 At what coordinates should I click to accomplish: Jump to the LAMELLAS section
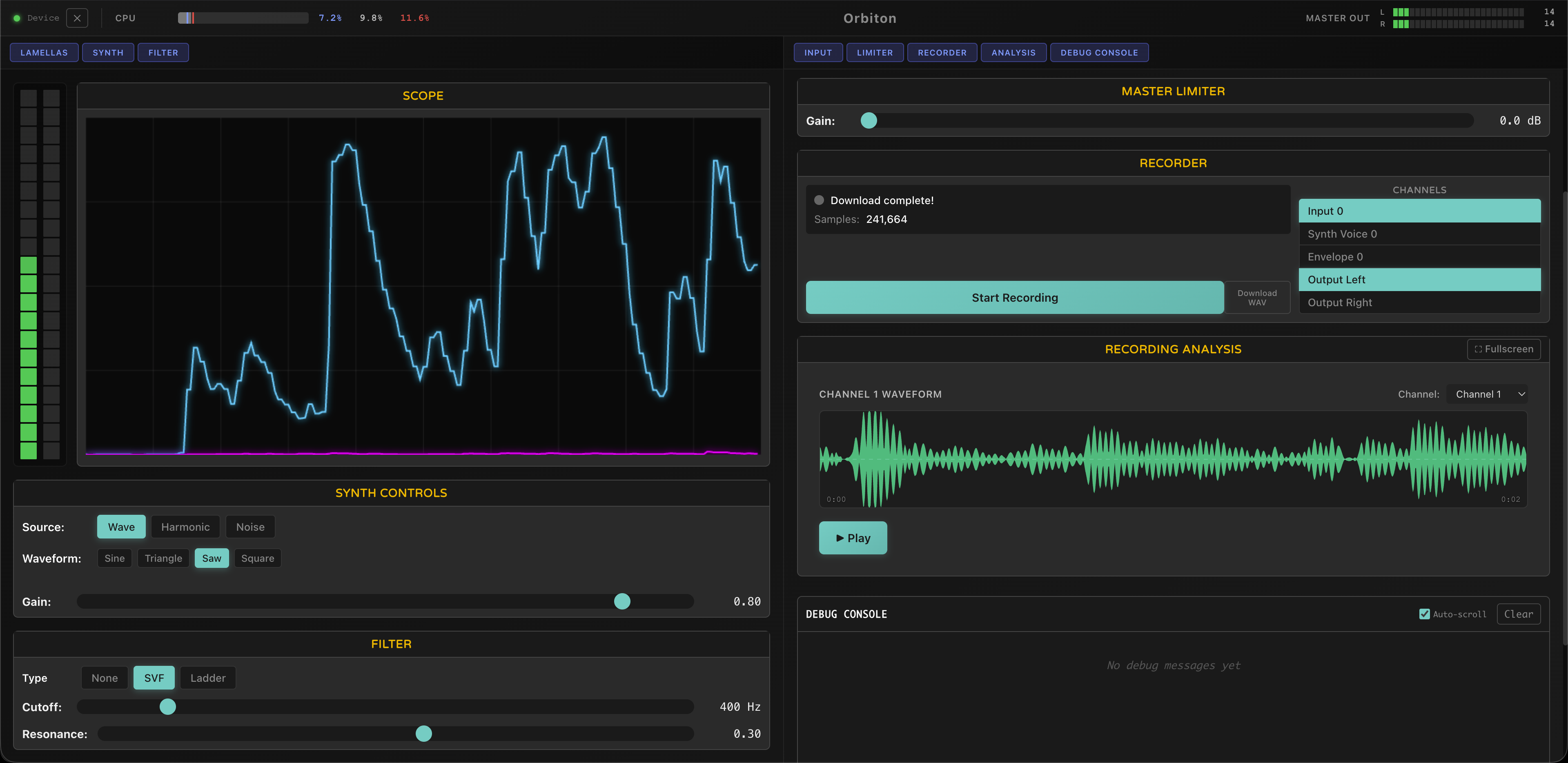tap(45, 53)
